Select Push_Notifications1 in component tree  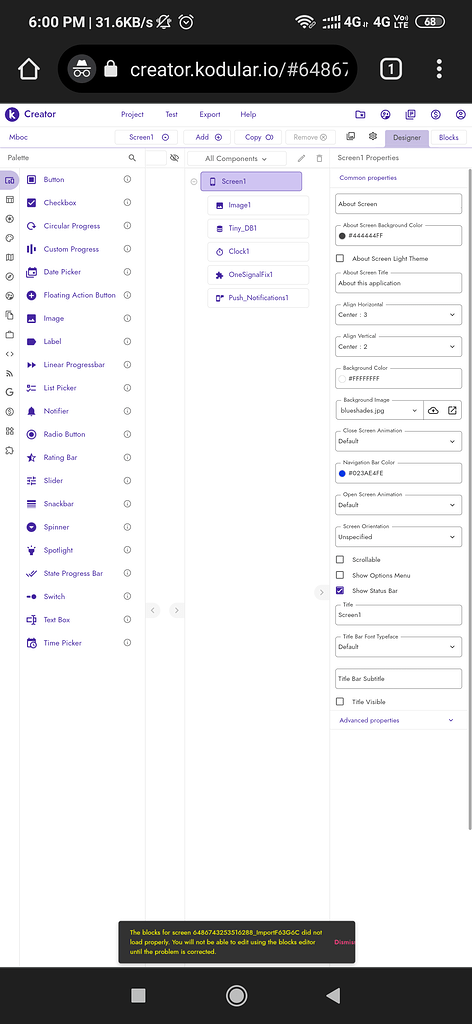click(258, 298)
